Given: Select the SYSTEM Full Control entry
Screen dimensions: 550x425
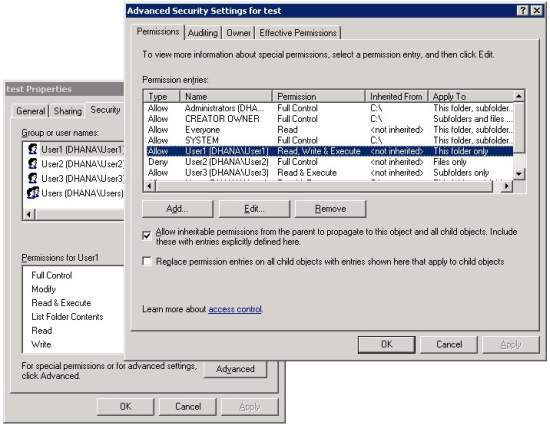Looking at the screenshot, I should pyautogui.click(x=329, y=140).
